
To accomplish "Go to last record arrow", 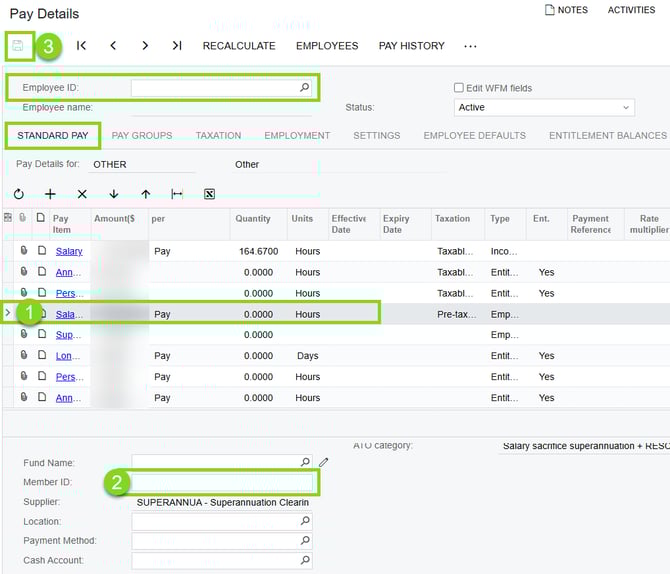I will (177, 46).
